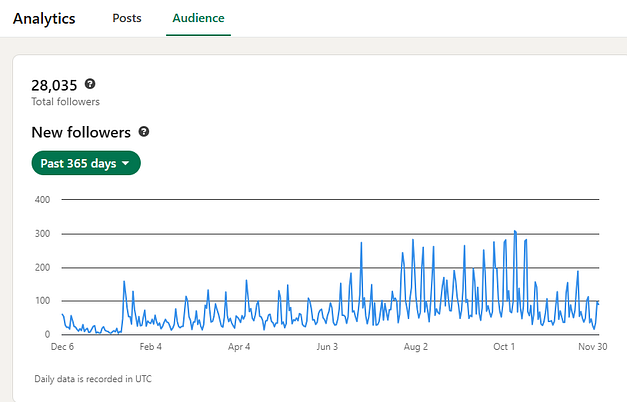Viewport: 627px width, 402px height.
Task: Click the Feb 4 axis date label
Action: coord(151,347)
